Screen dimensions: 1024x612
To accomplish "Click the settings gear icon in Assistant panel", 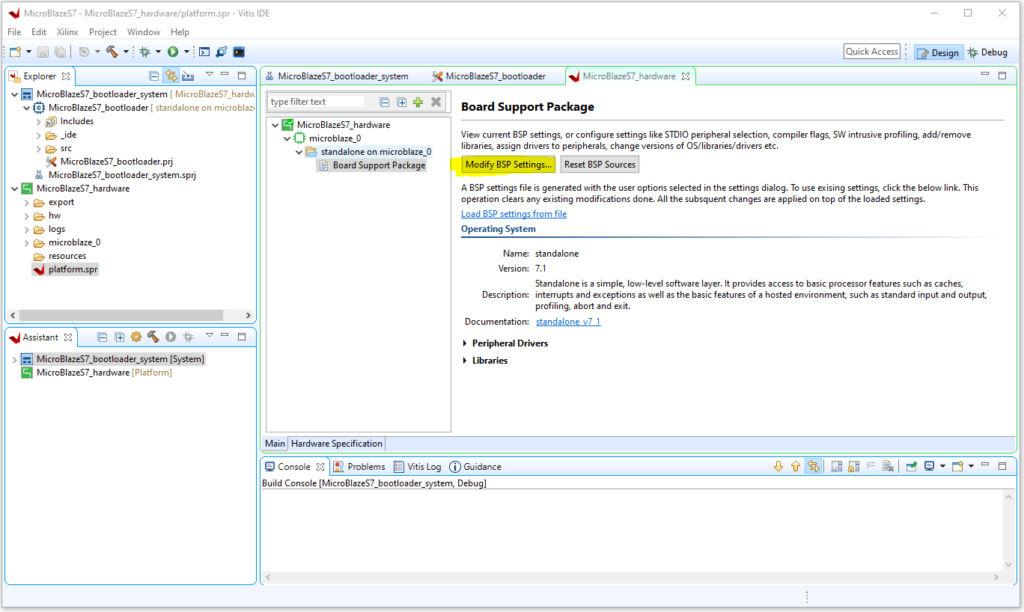I will tap(136, 338).
